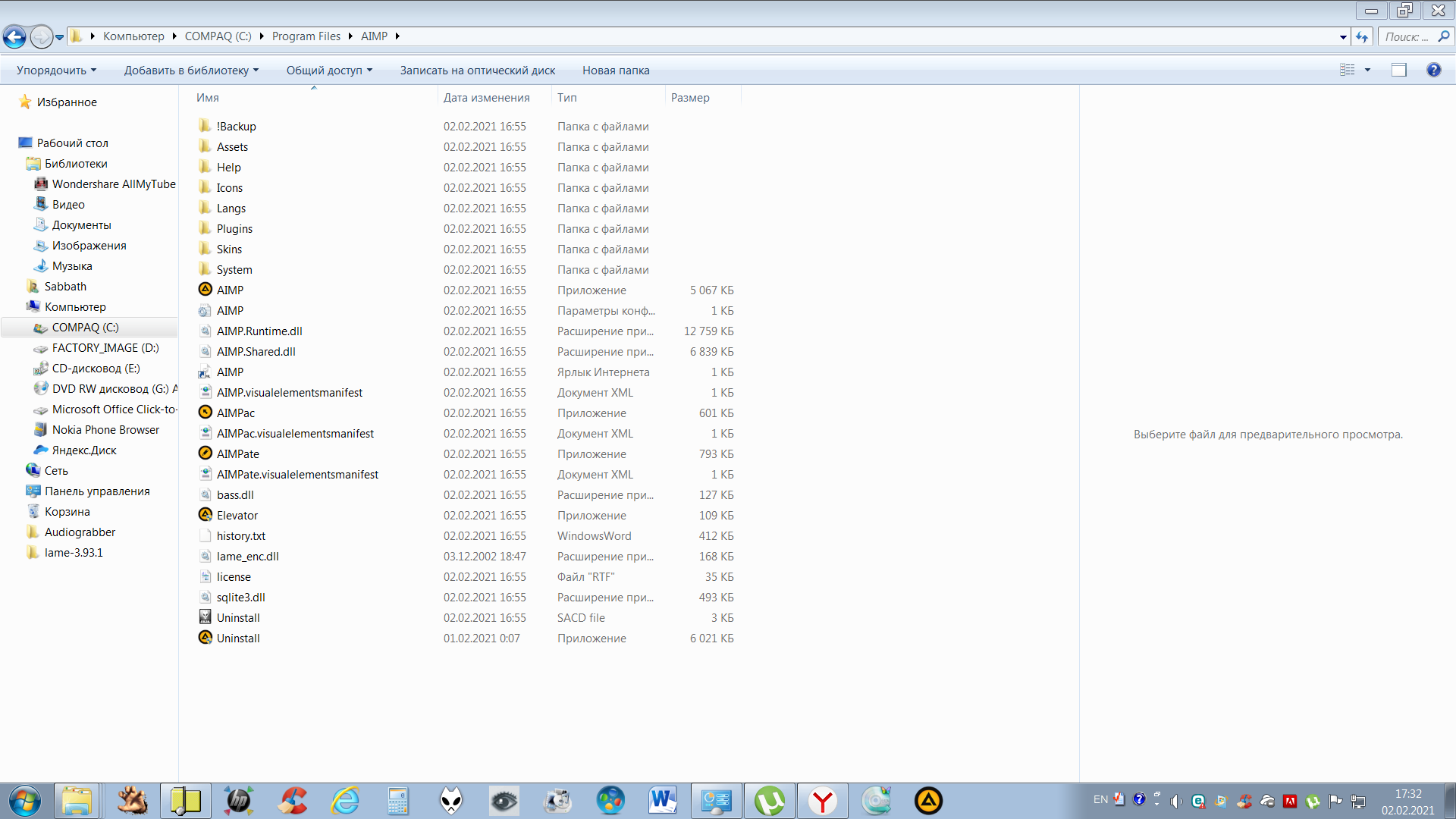
Task: Click Компьютер breadcrumb in address bar
Action: click(x=133, y=36)
